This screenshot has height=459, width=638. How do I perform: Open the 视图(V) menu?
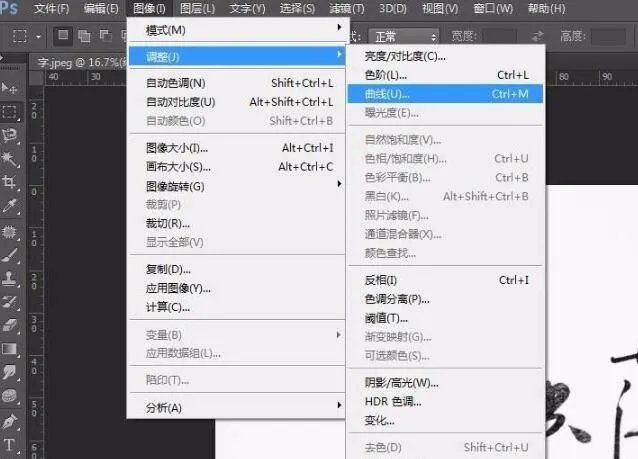[440, 9]
